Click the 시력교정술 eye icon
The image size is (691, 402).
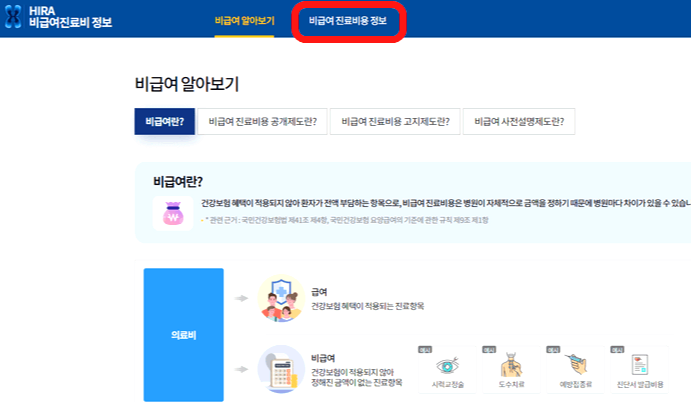point(447,366)
